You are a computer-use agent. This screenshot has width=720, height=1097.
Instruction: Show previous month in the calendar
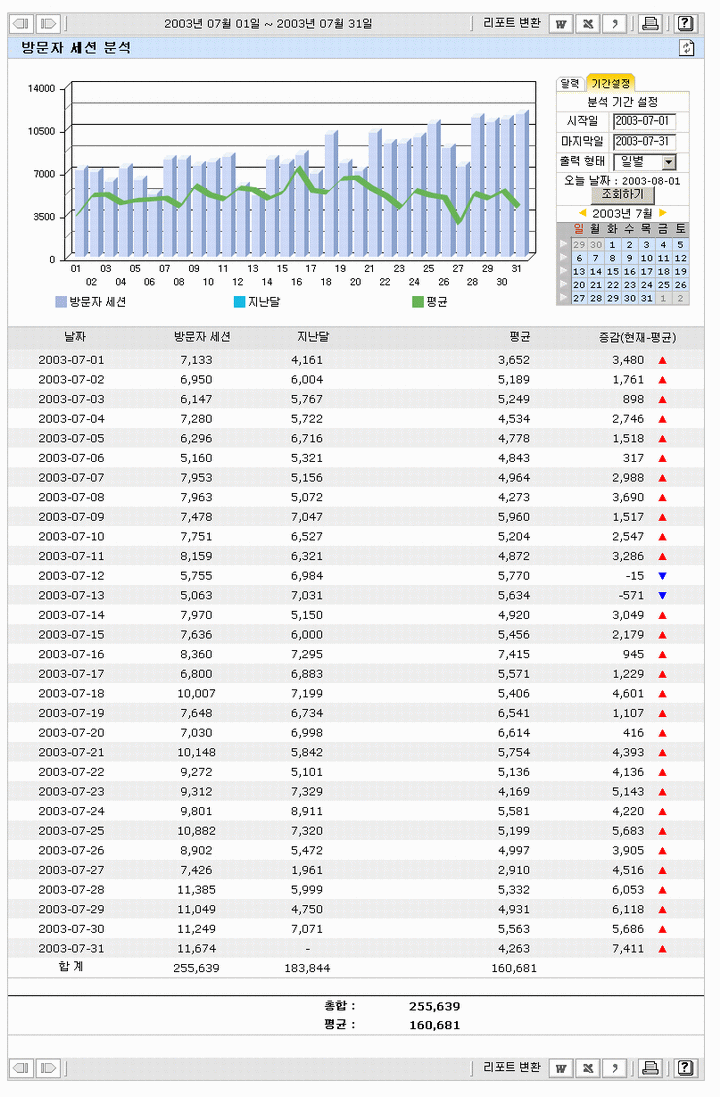pyautogui.click(x=582, y=213)
